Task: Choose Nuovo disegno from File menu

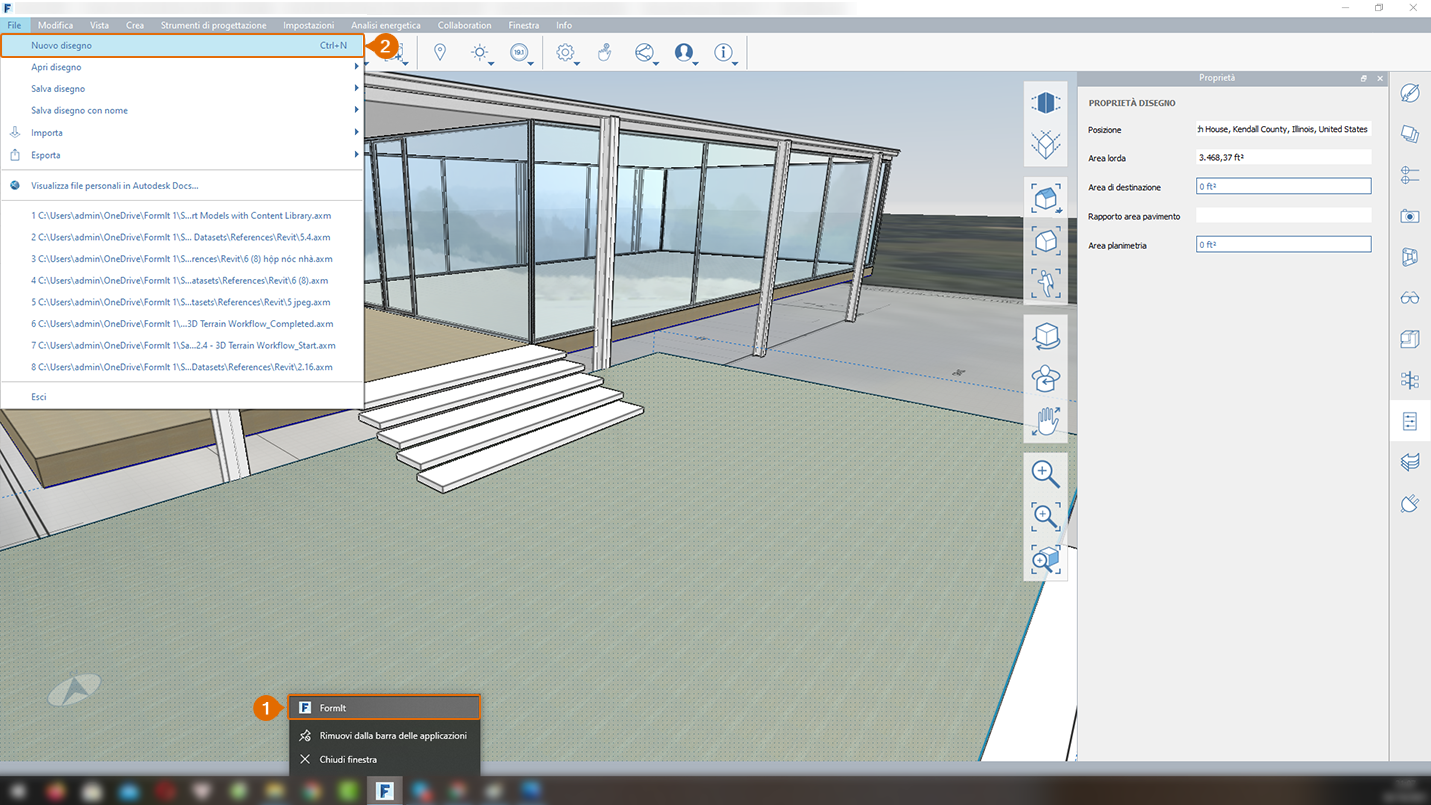Action: click(x=180, y=45)
